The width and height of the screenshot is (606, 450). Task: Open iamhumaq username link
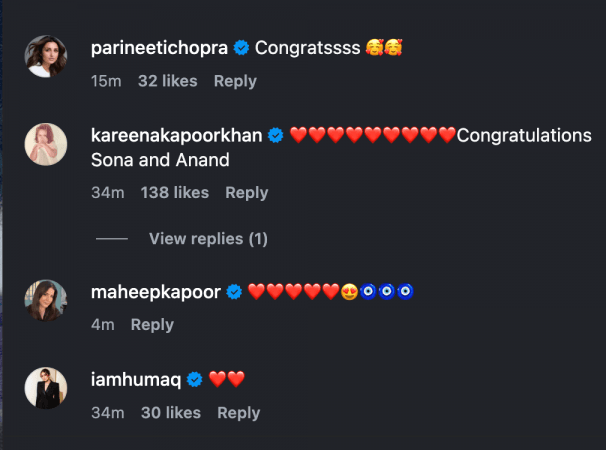(136, 379)
